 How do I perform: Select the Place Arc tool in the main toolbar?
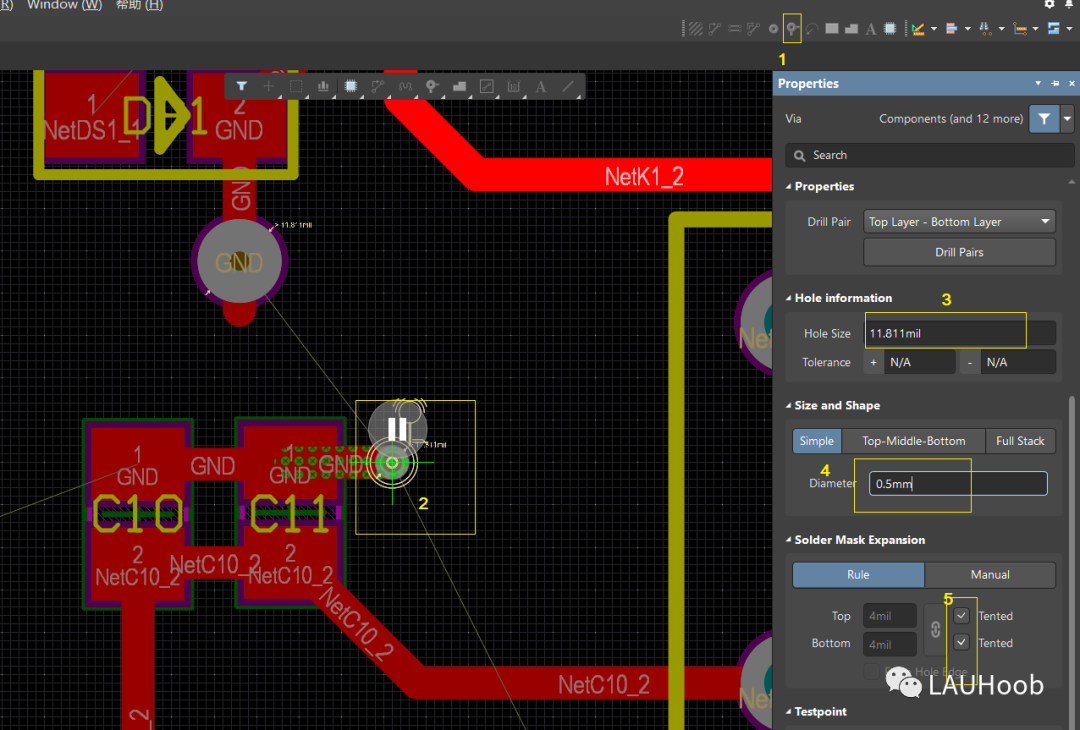tap(812, 29)
